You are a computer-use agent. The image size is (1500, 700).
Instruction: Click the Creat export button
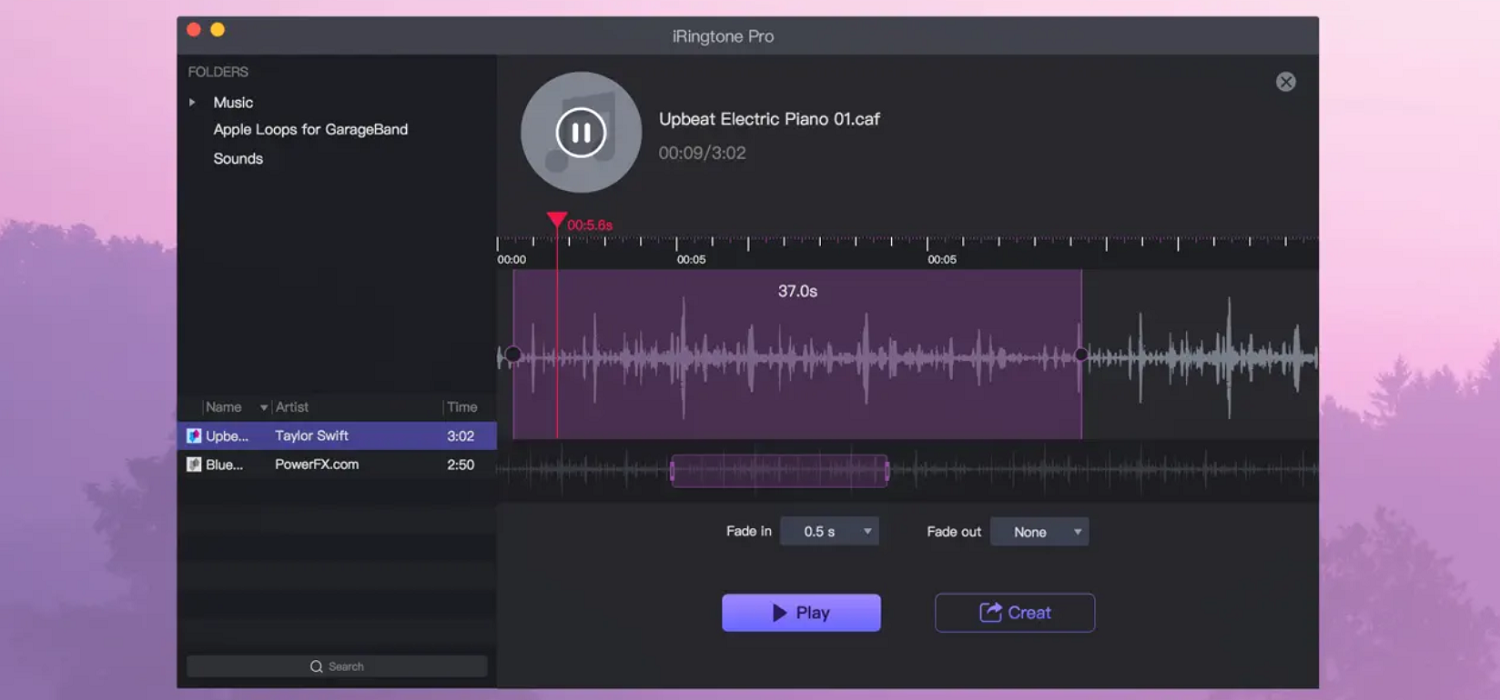1014,613
